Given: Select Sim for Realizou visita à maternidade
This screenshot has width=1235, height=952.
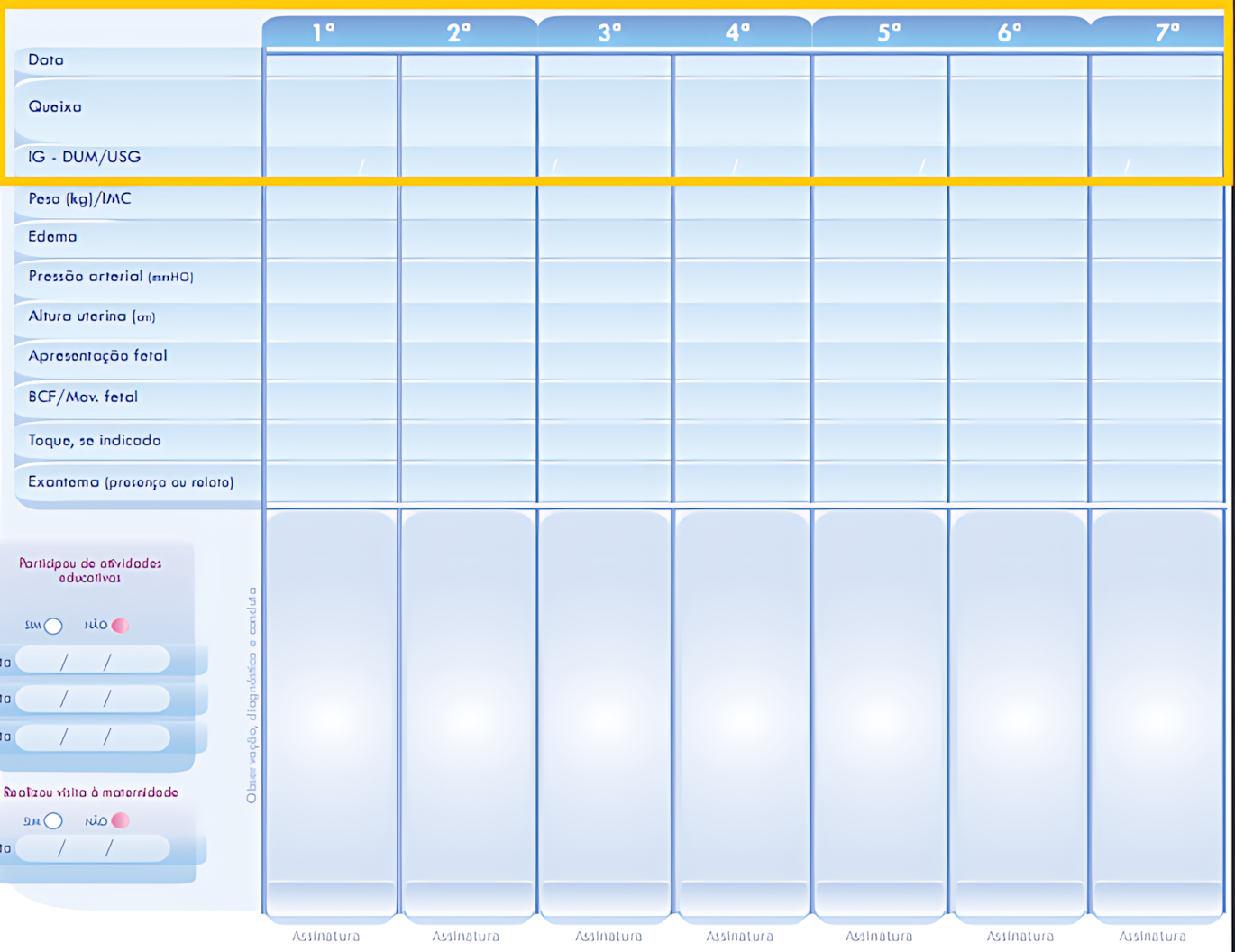Looking at the screenshot, I should (x=53, y=821).
